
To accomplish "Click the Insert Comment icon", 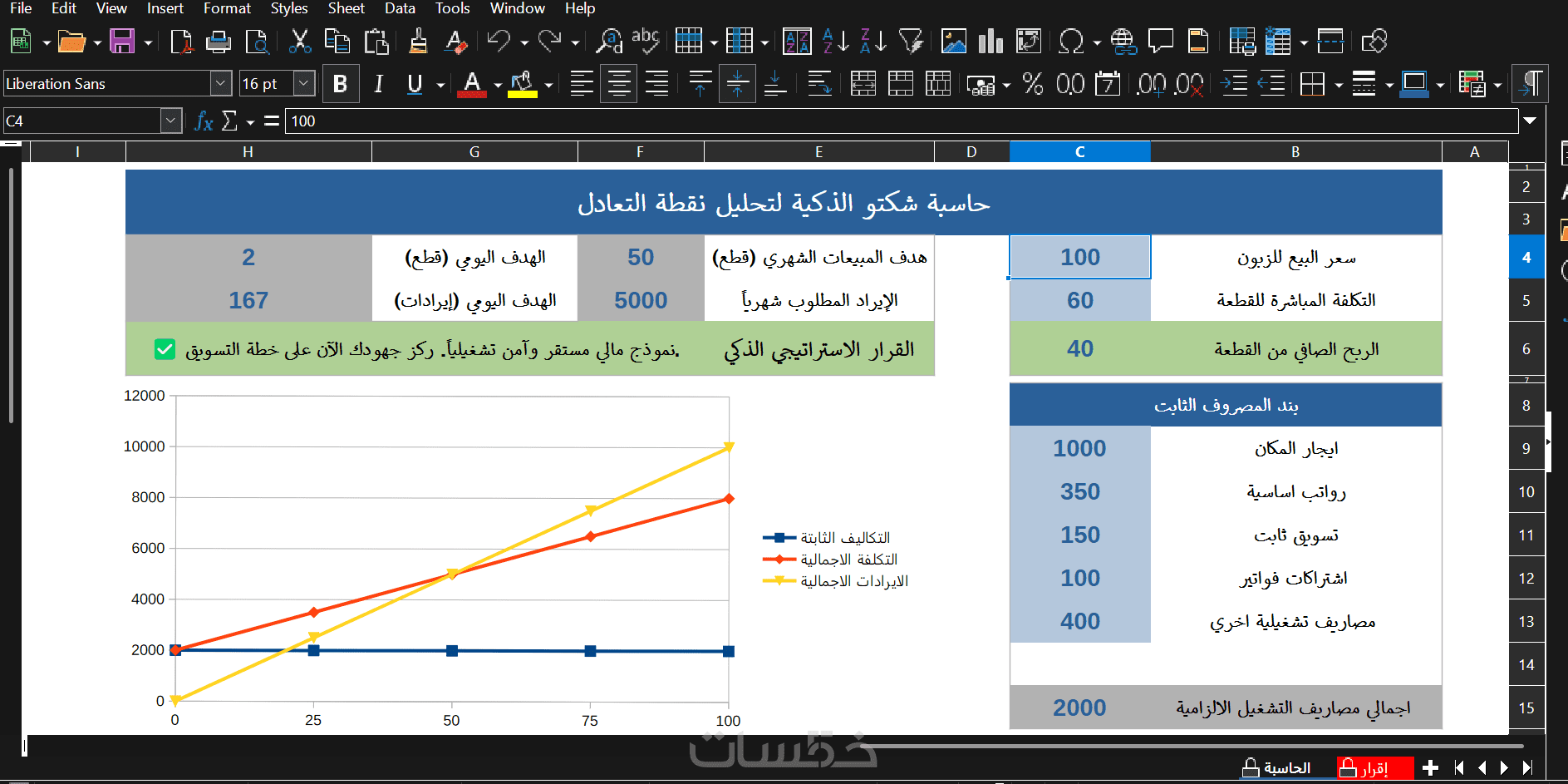I will [x=1160, y=41].
